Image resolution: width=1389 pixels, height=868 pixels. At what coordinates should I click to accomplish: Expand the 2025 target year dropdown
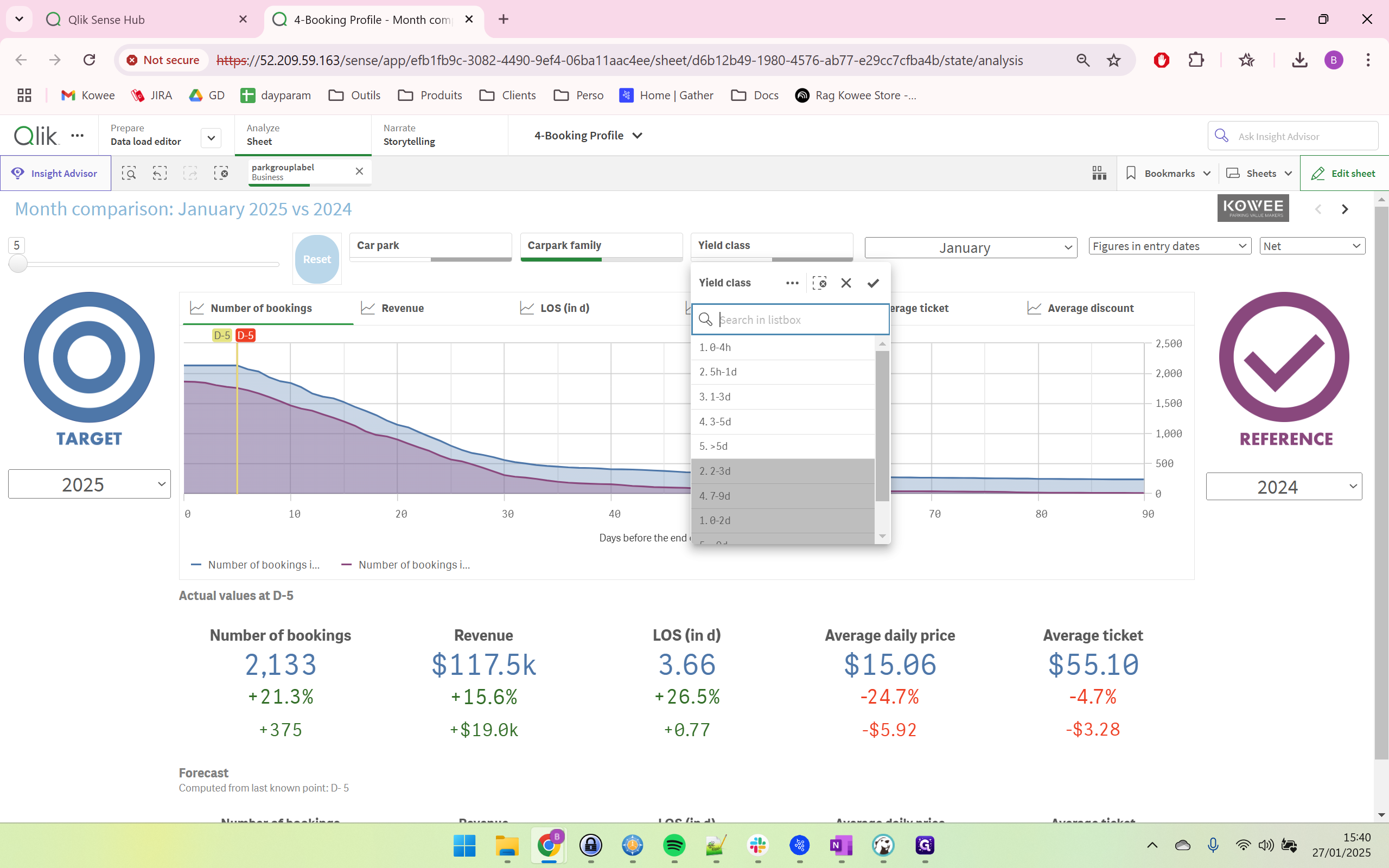click(x=90, y=484)
